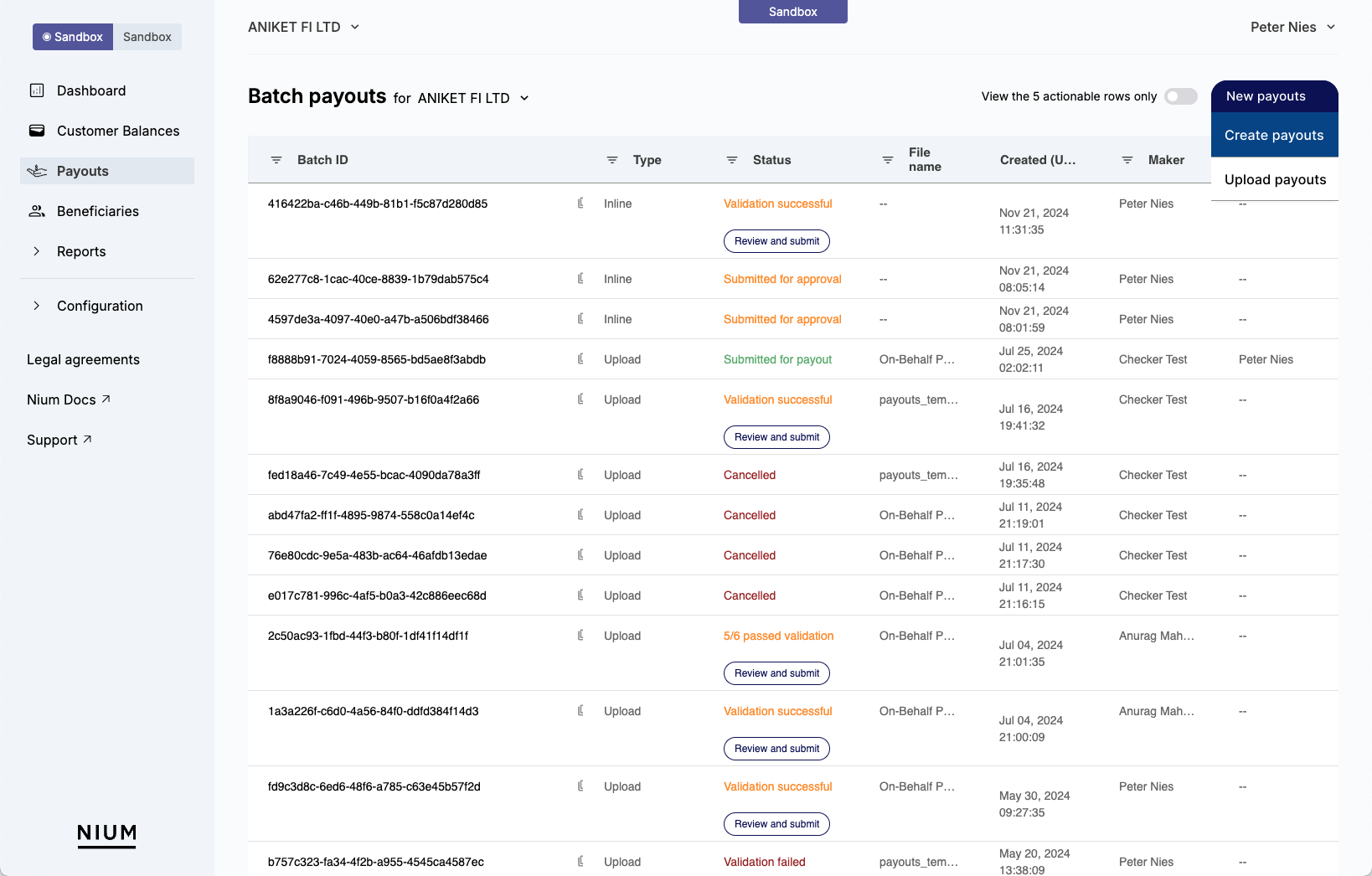Open the ANIKET FI LTD account dropdown
This screenshot has height=876, width=1372.
304,26
